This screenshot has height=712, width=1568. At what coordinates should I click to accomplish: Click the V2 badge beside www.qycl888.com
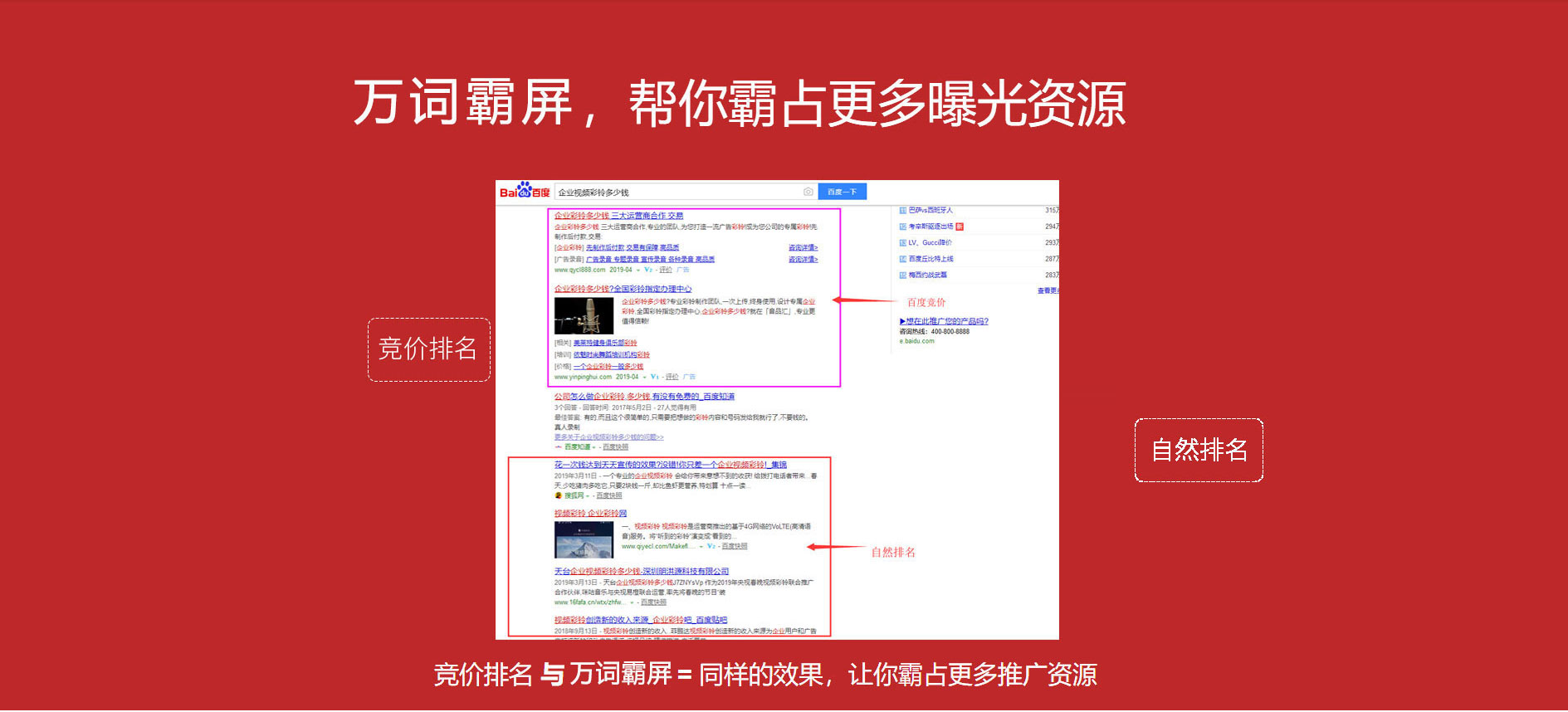pos(648,270)
